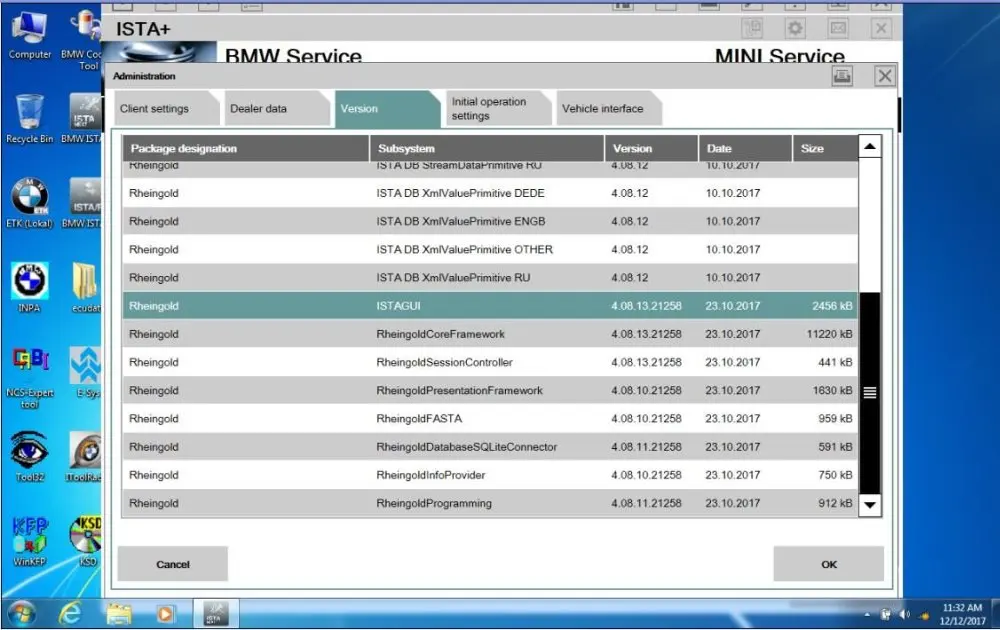Click the print icon on the Administration dialog
This screenshot has width=1000, height=630.
coord(841,75)
